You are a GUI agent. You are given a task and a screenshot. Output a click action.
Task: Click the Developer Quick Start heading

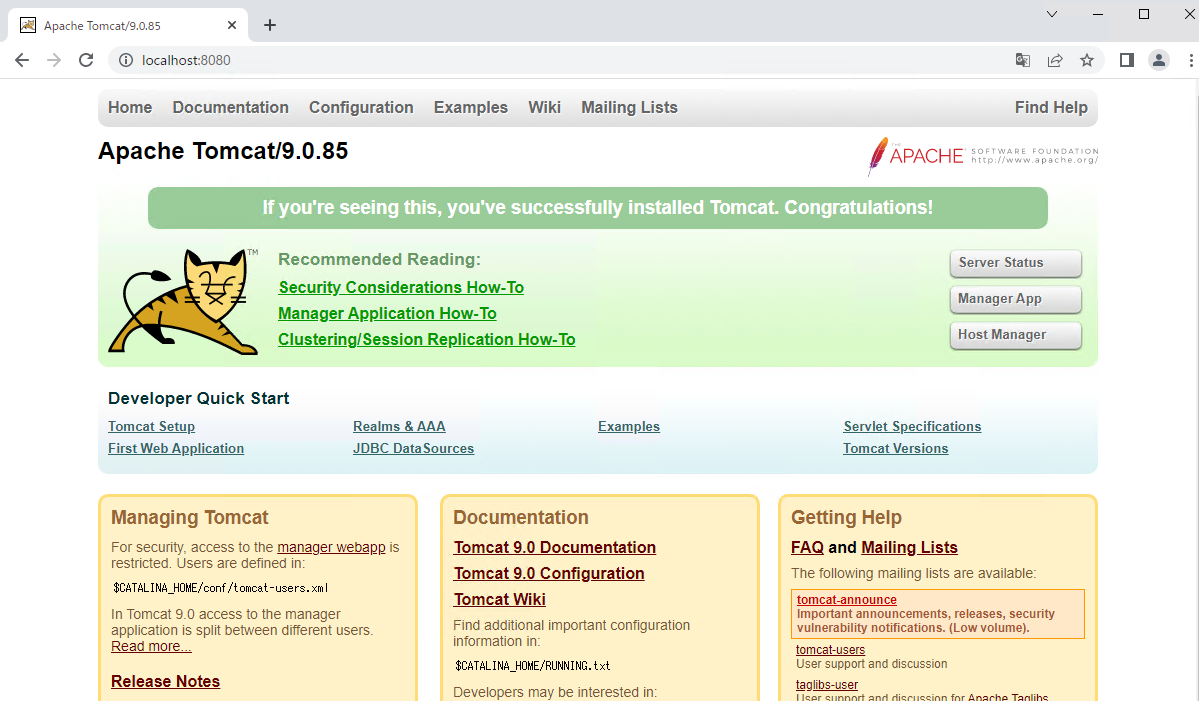198,398
